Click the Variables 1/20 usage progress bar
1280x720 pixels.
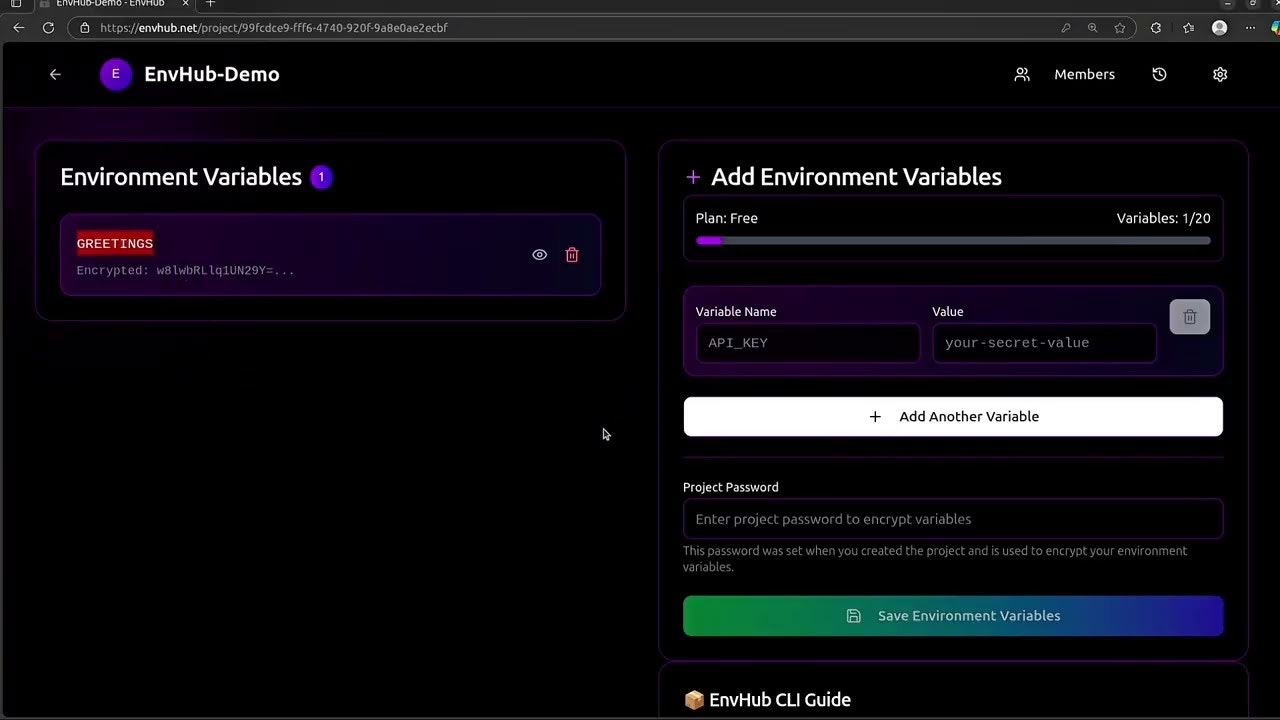(953, 240)
